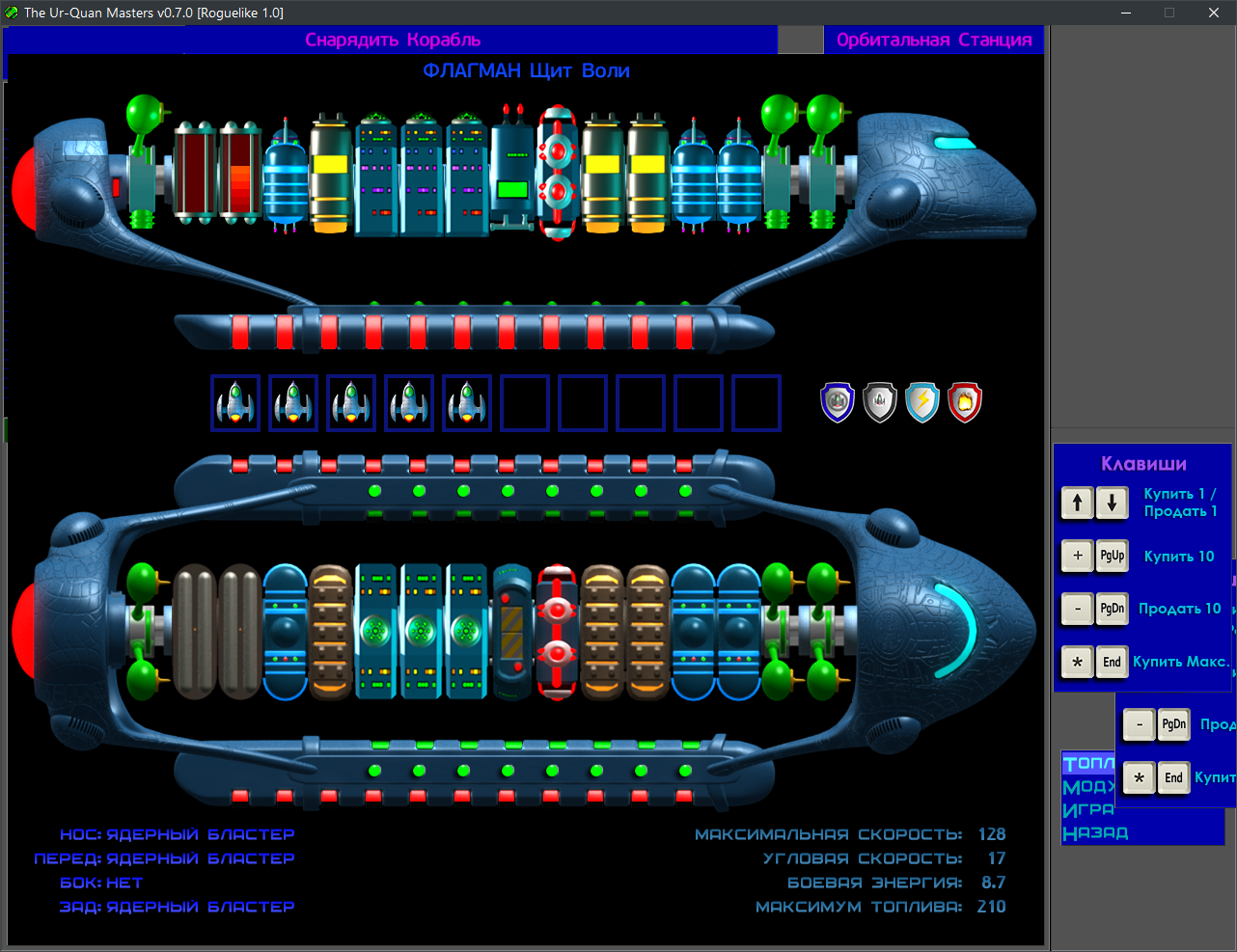The image size is (1237, 952).
Task: Click the End key next to 'Купить Макс.'
Action: 1112,662
